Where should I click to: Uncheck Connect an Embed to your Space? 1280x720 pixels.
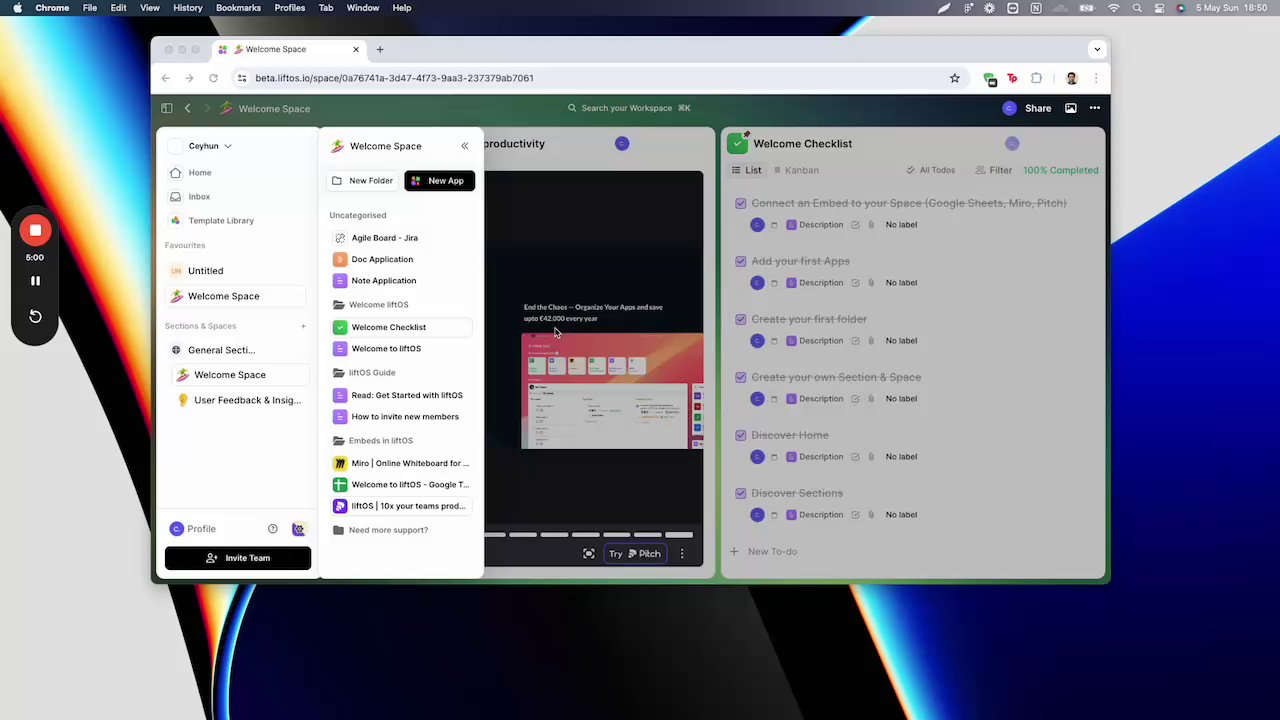pos(741,203)
